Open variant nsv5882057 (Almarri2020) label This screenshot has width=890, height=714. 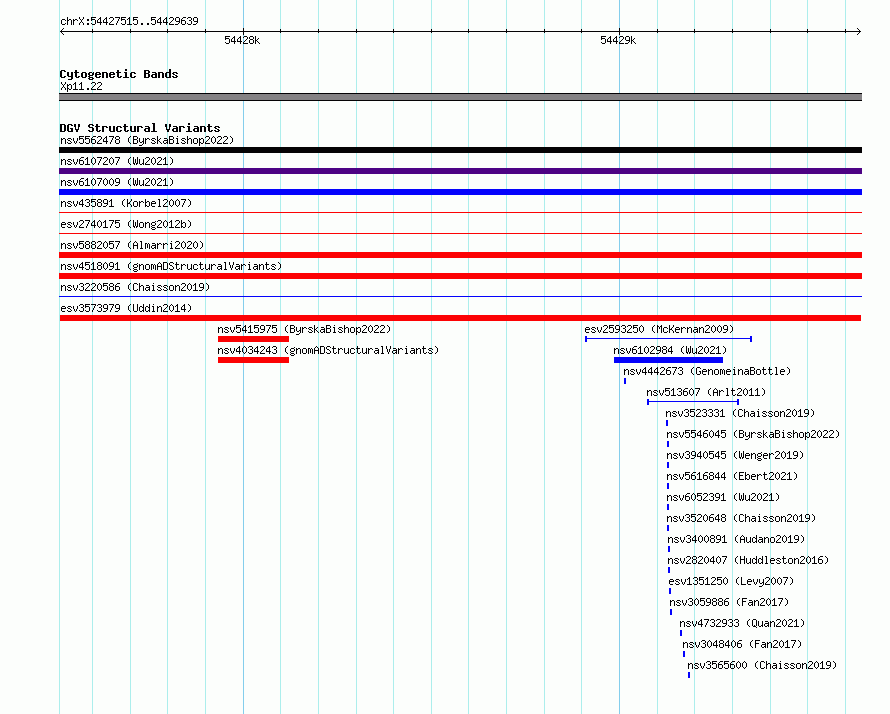coord(132,245)
